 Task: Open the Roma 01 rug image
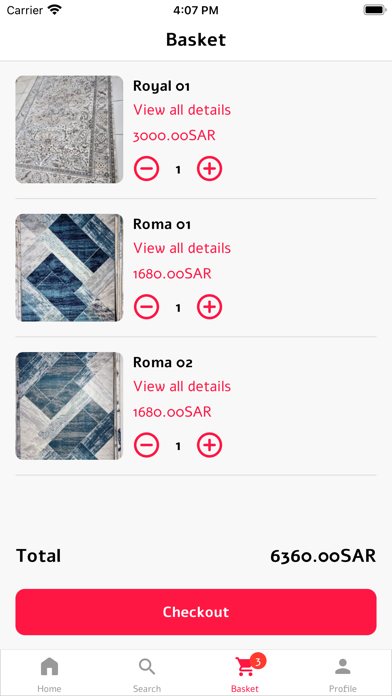(69, 268)
